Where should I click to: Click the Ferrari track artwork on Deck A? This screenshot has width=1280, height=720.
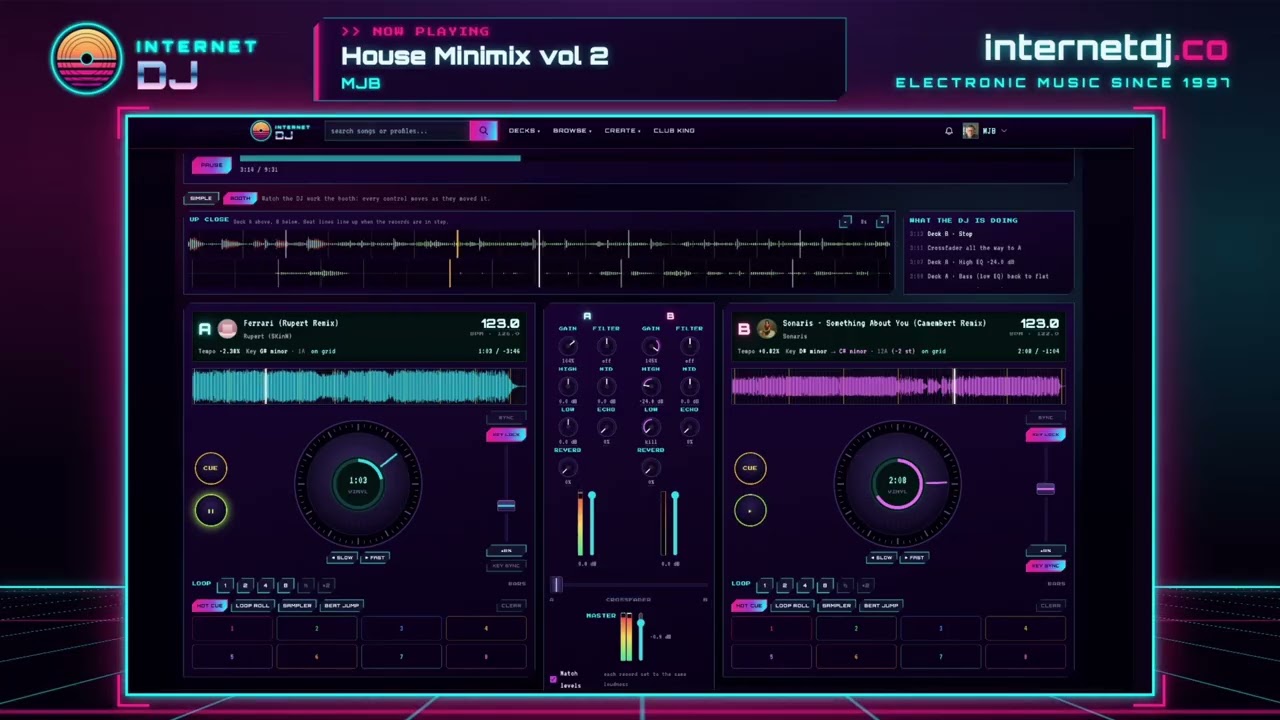(227, 328)
